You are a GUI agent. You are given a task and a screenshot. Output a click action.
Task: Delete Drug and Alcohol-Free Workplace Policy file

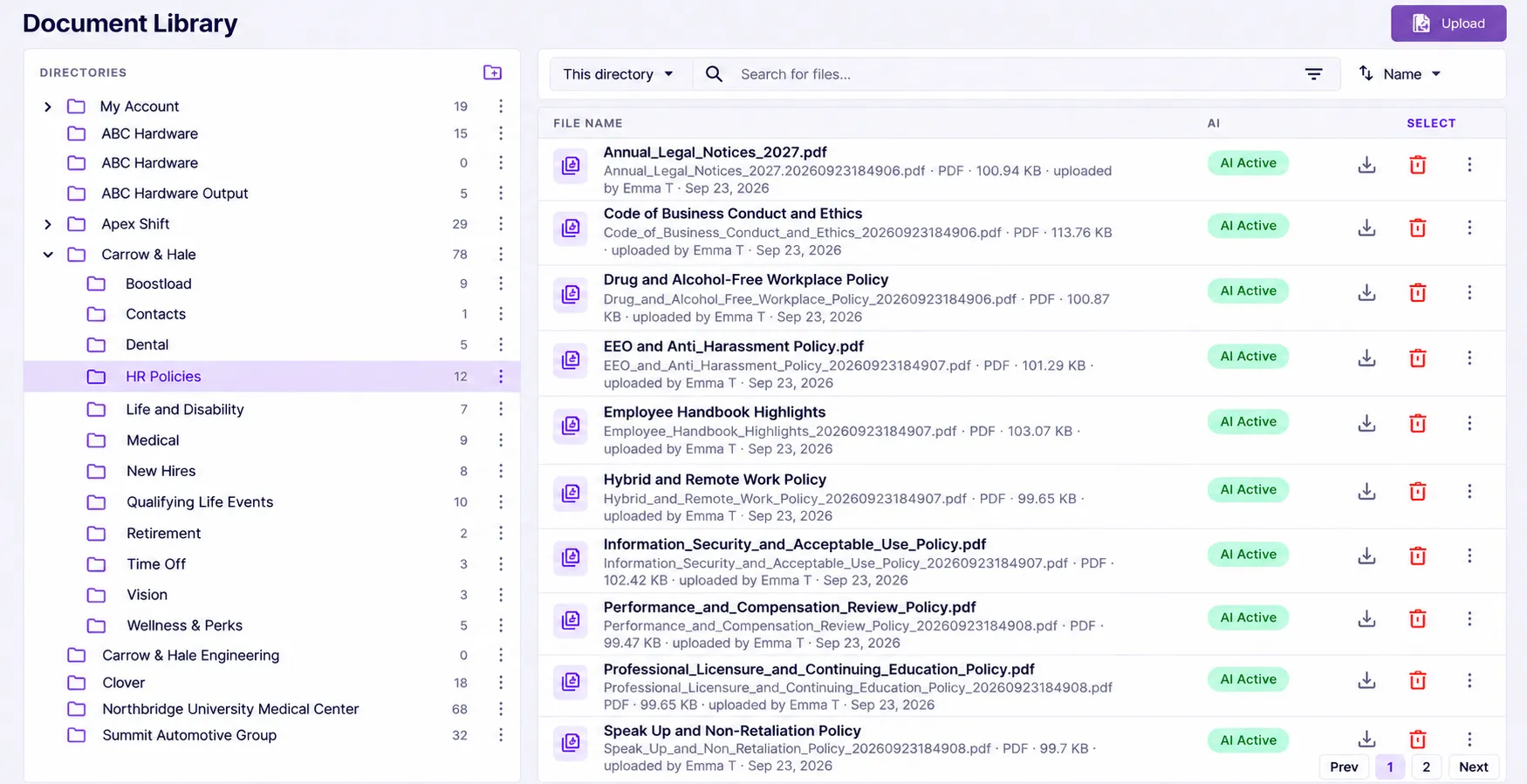tap(1418, 292)
